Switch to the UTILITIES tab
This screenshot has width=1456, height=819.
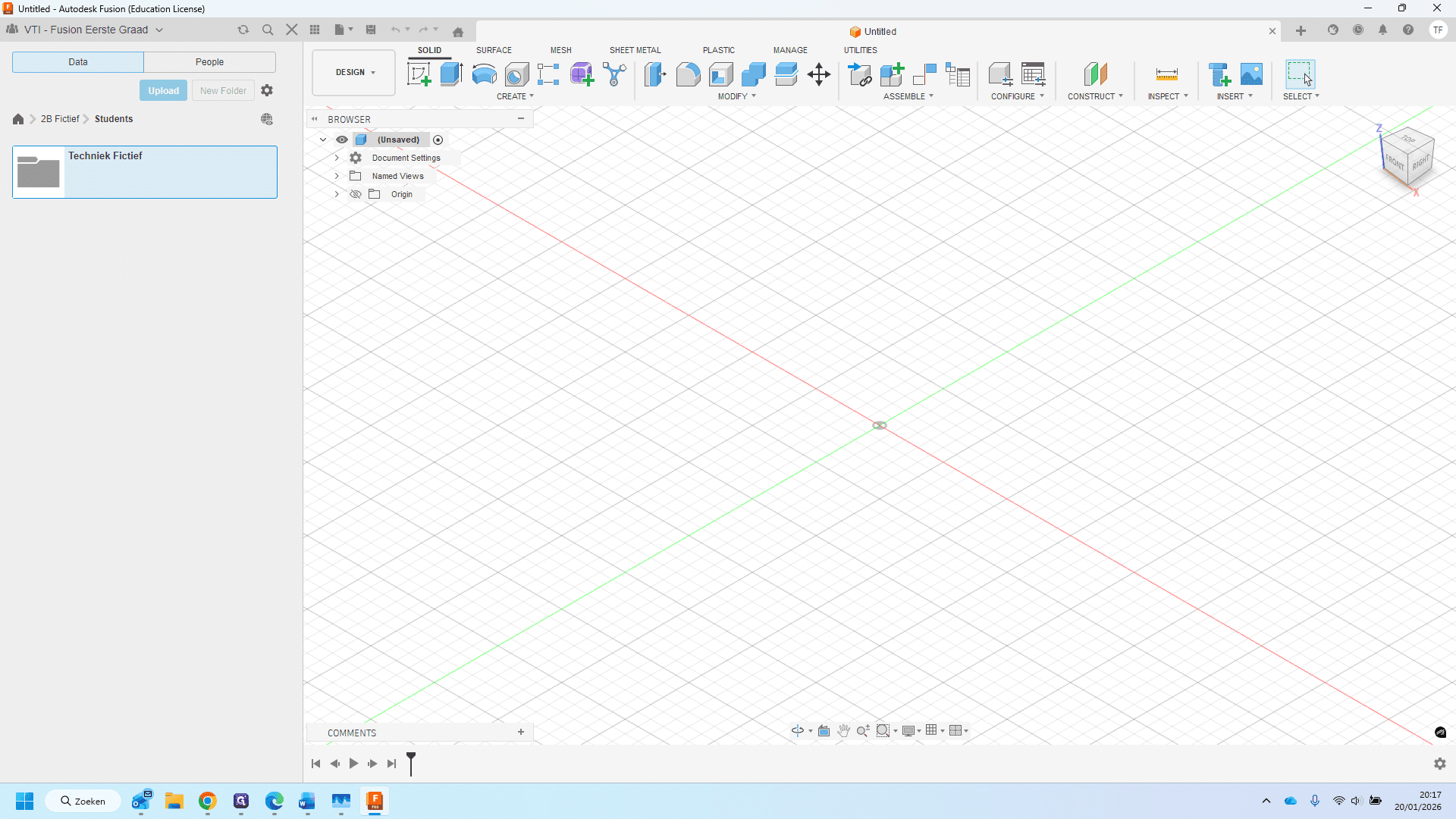(x=861, y=50)
